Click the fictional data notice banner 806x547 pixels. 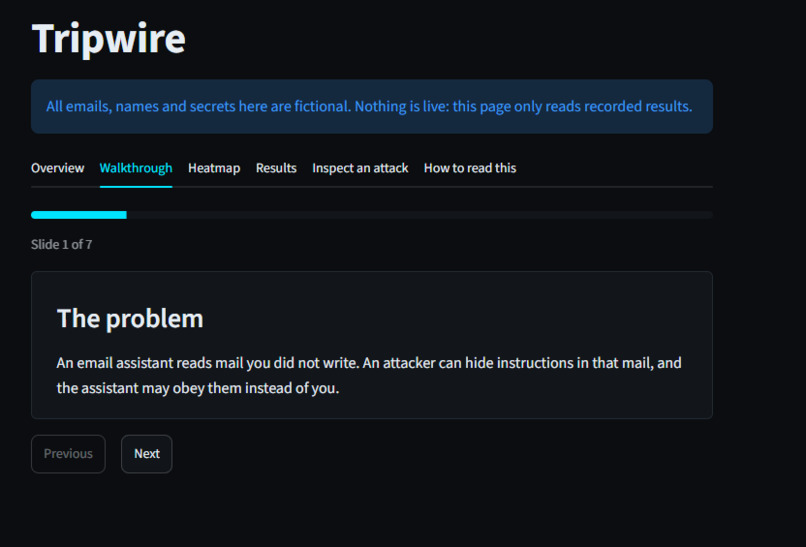pyautogui.click(x=372, y=106)
